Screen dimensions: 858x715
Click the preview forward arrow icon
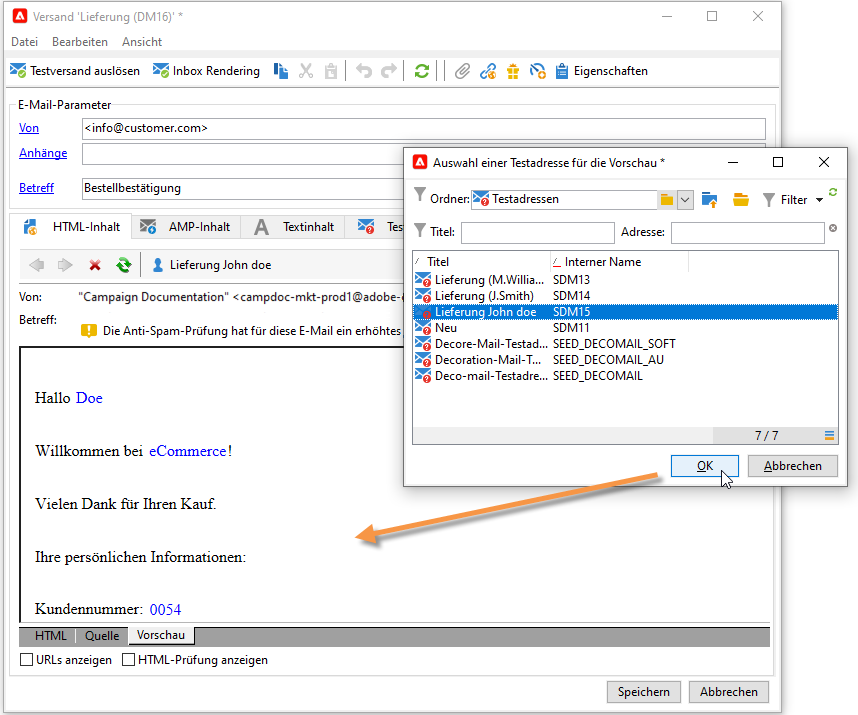tap(65, 265)
